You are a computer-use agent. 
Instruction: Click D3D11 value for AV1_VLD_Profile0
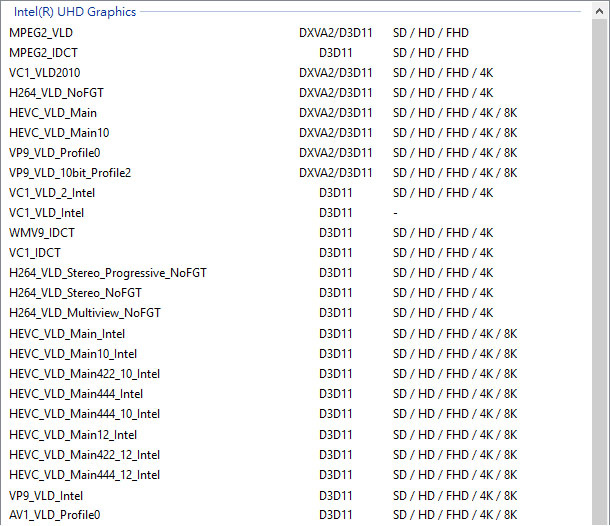pos(335,515)
